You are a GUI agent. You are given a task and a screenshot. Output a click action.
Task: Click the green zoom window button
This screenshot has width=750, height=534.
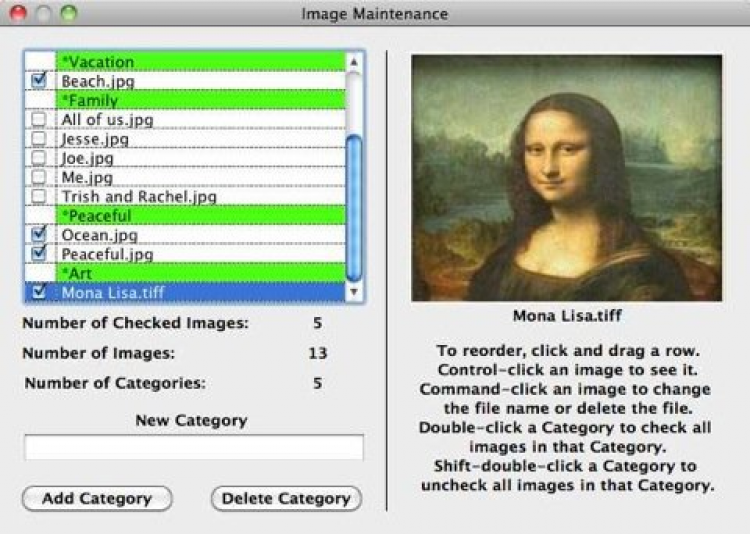pos(68,13)
